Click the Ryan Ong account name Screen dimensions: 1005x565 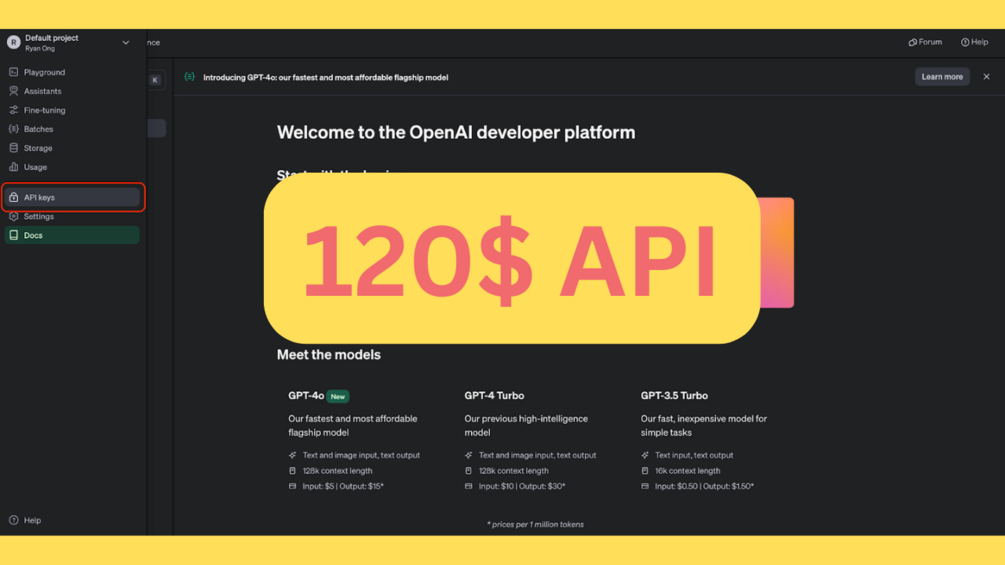pyautogui.click(x=40, y=49)
